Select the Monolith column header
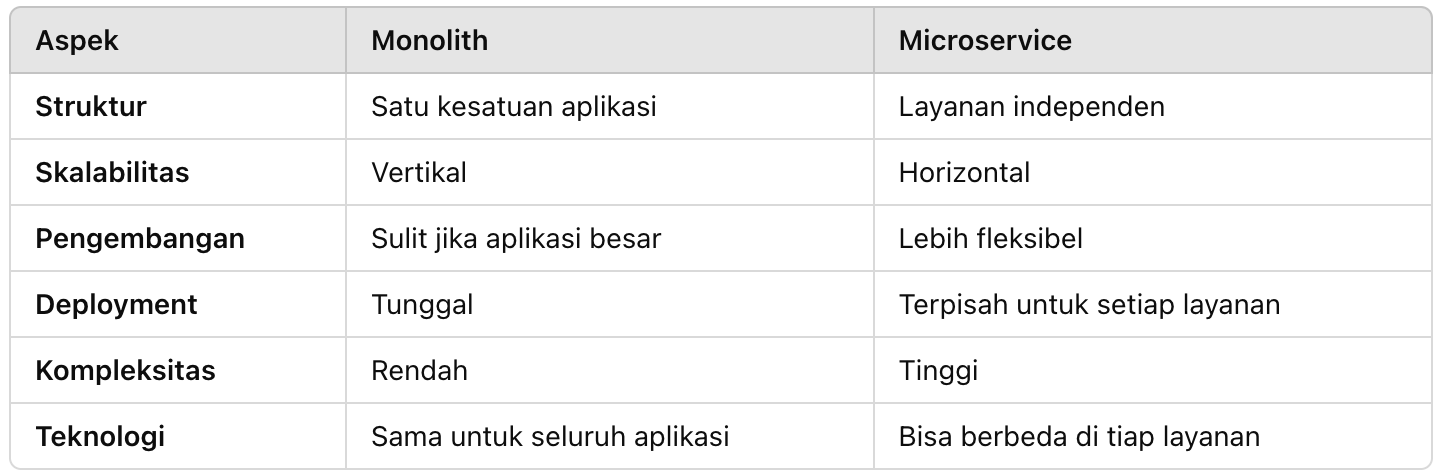This screenshot has width=1441, height=476. 429,40
